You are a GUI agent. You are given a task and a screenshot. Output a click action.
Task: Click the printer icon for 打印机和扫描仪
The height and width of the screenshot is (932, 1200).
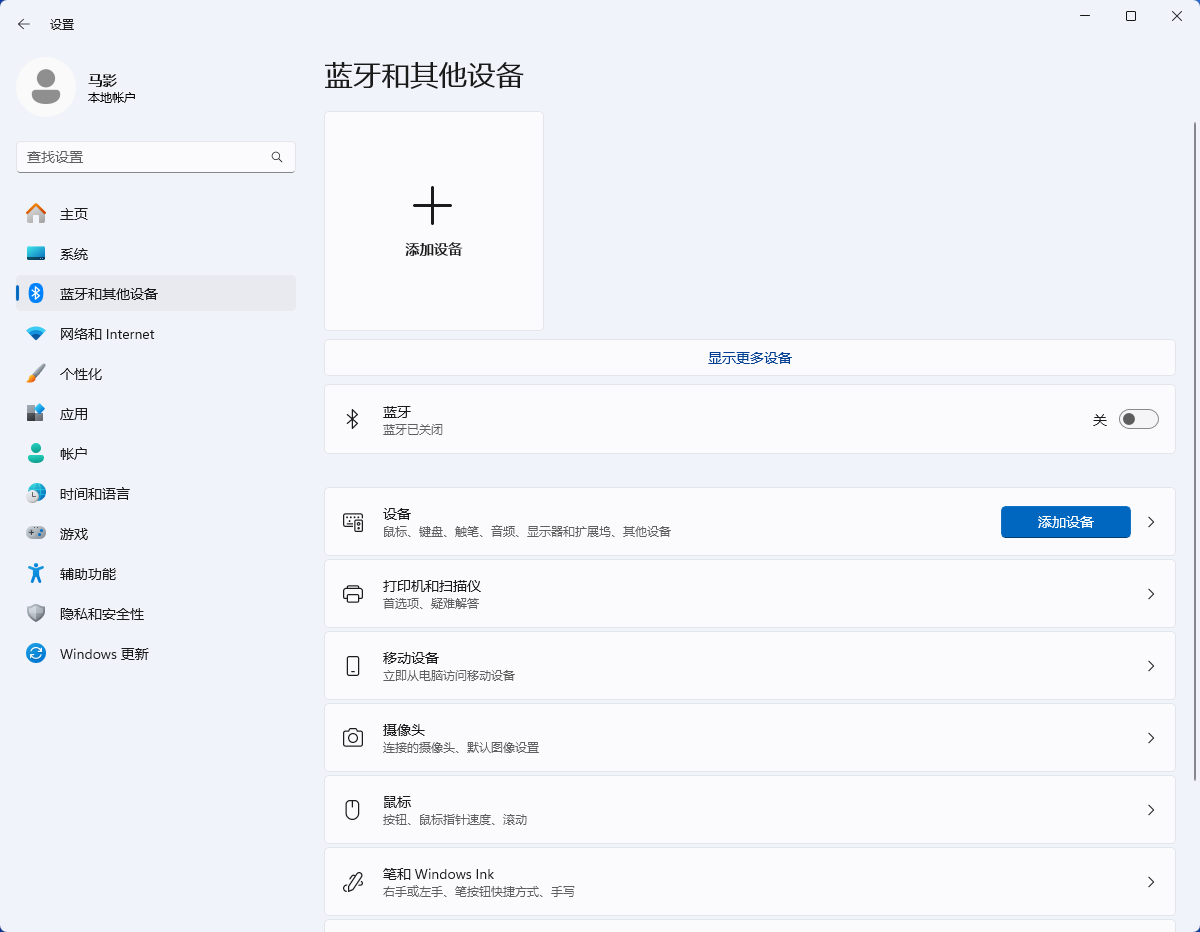click(352, 594)
